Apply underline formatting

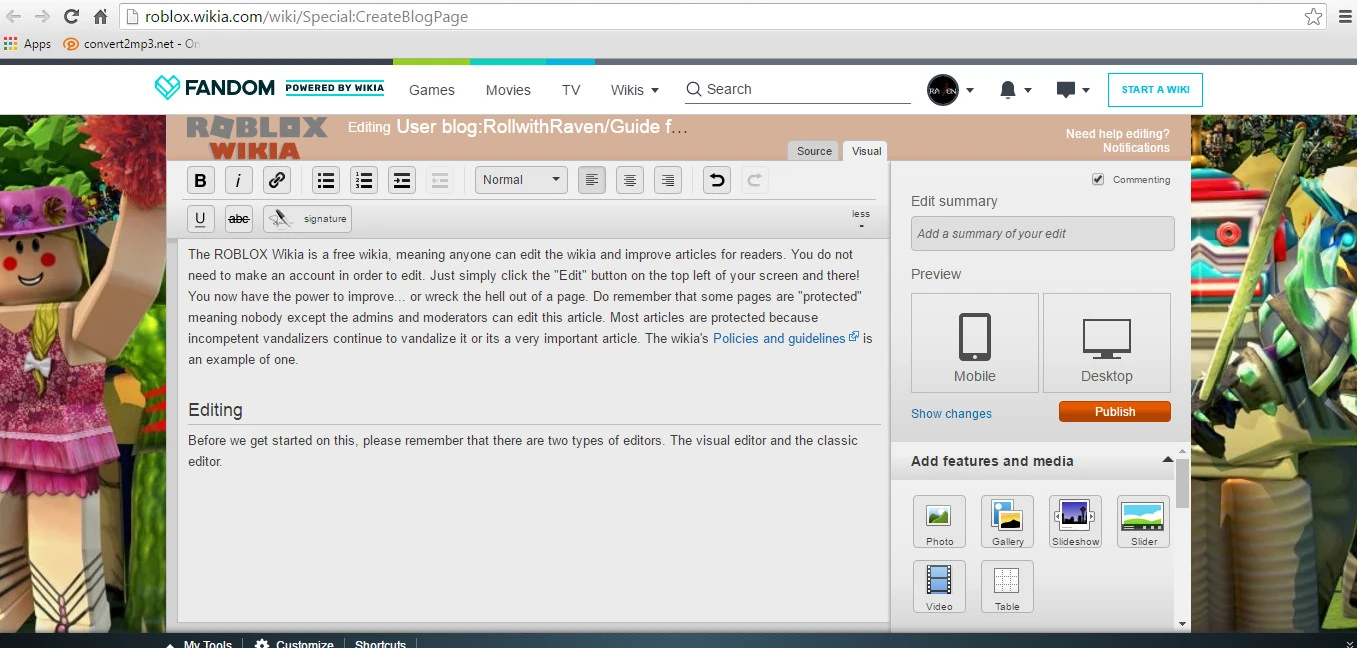tap(201, 218)
